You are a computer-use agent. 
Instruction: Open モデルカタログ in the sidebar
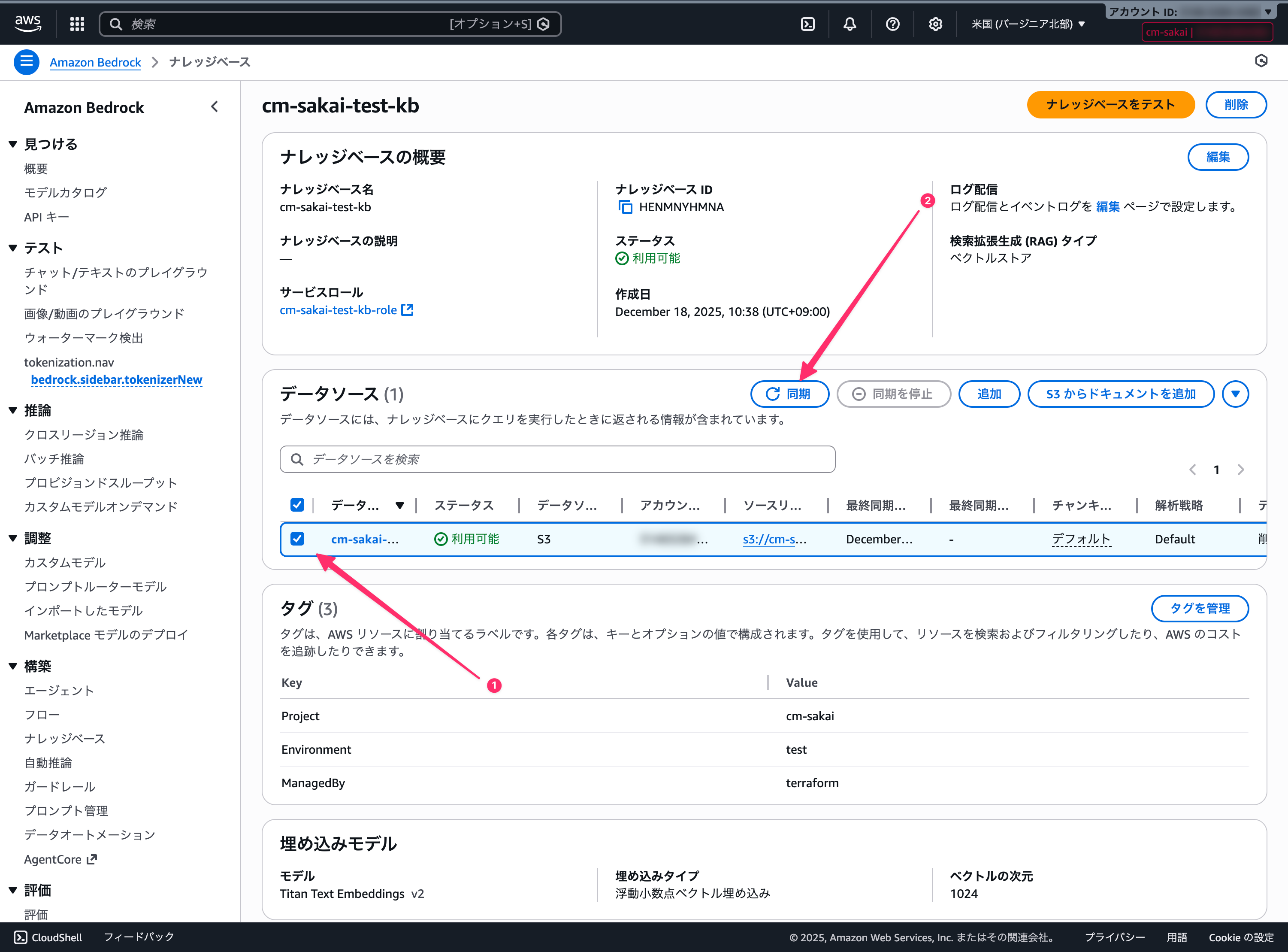[65, 192]
